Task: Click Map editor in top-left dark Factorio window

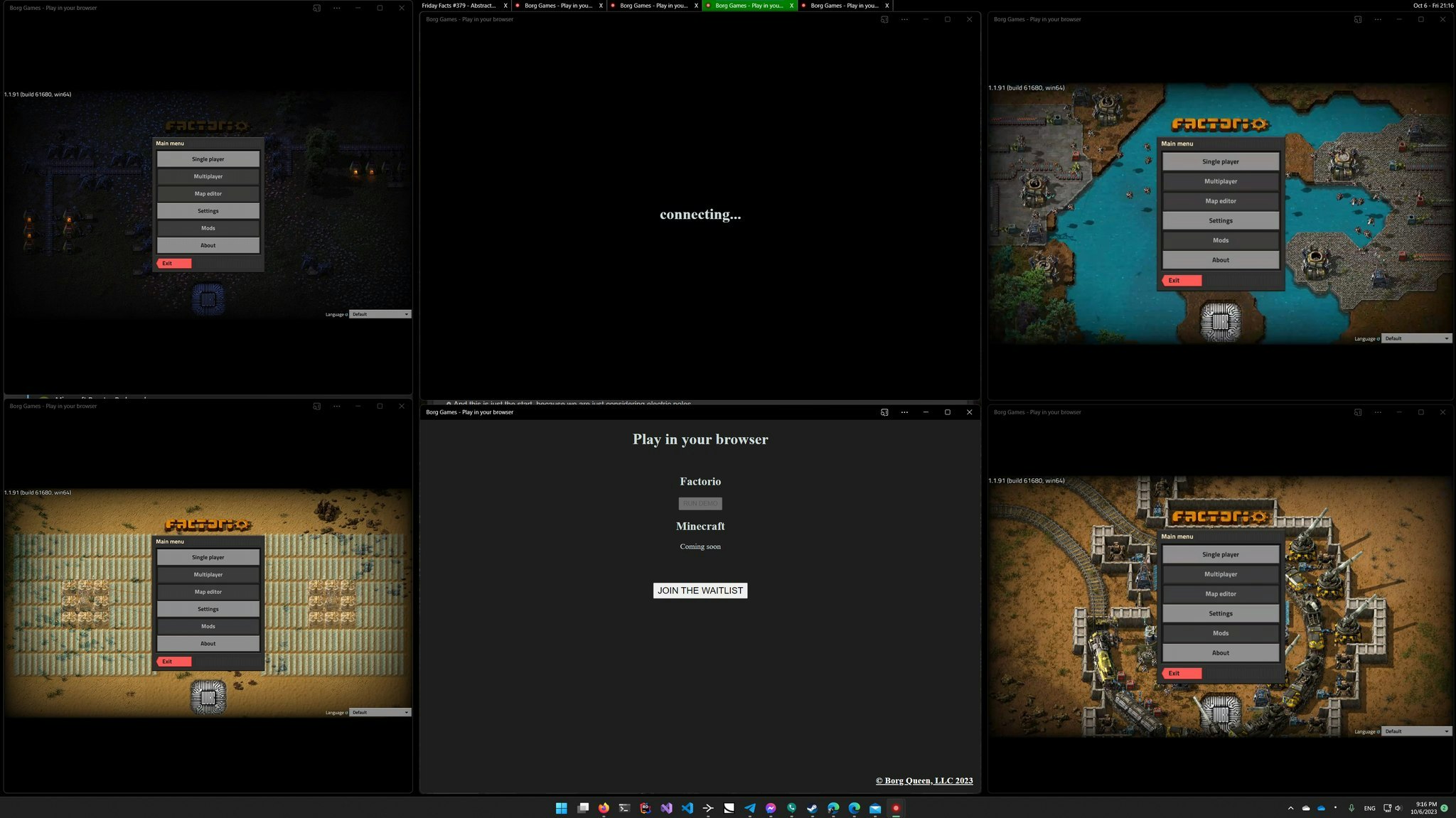Action: coord(208,193)
